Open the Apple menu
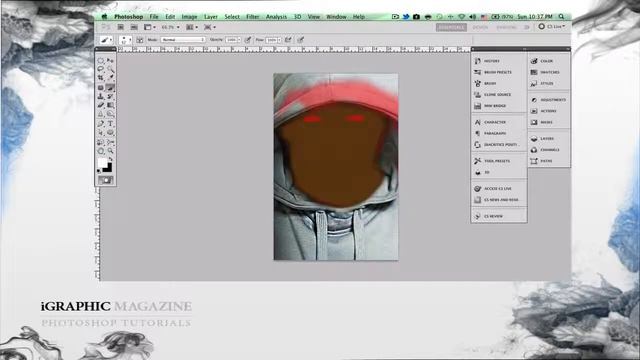 pos(104,17)
